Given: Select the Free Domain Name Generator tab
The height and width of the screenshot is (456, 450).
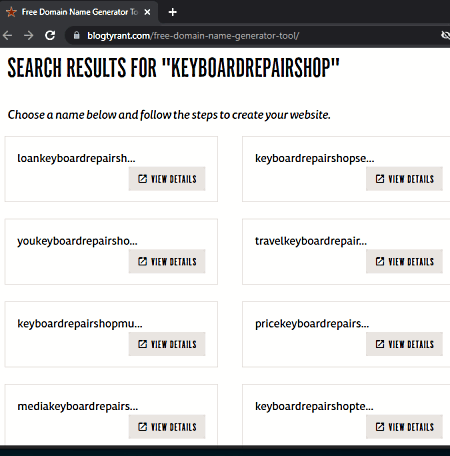Looking at the screenshot, I should (x=79, y=12).
